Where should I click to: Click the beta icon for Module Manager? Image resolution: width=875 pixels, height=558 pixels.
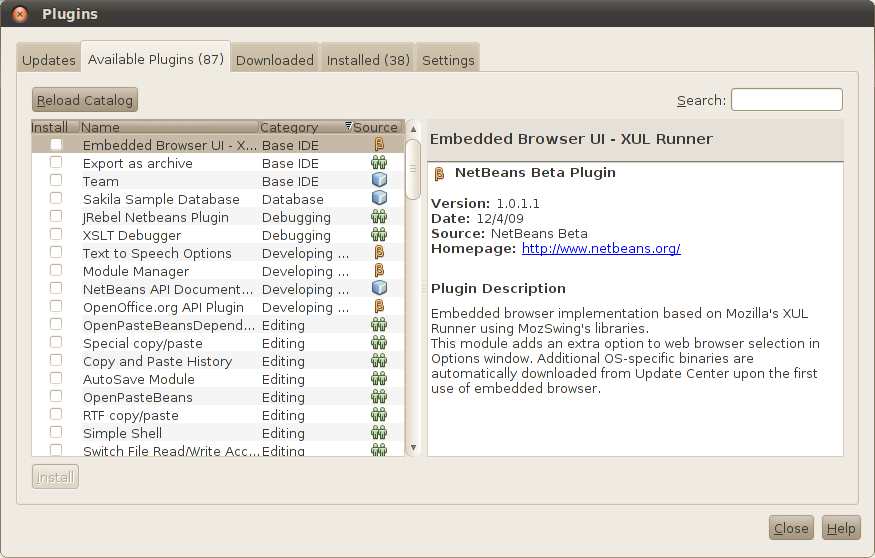[x=379, y=271]
